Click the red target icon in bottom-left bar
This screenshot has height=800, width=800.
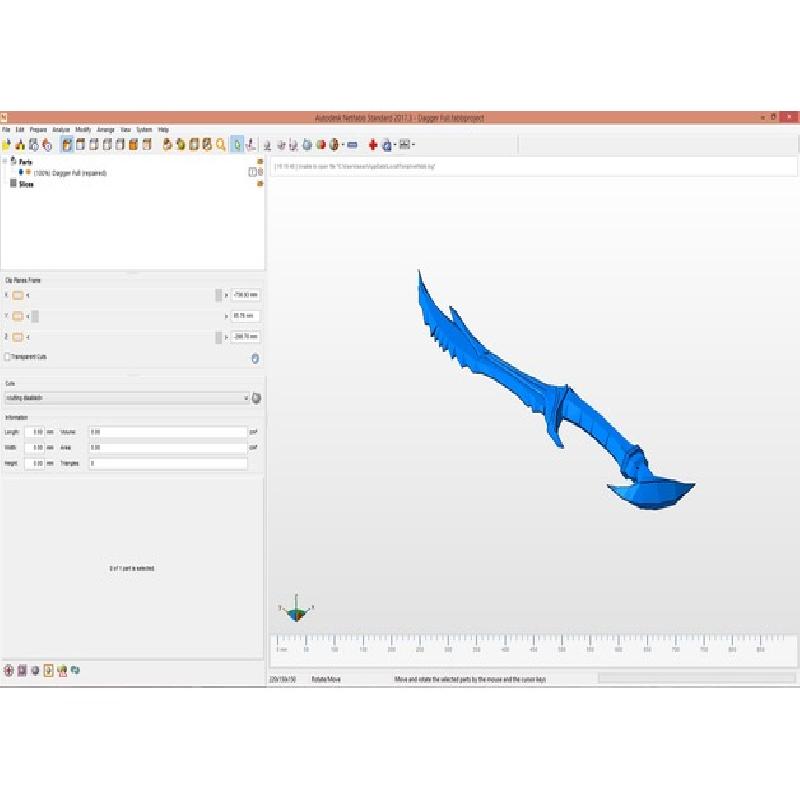[x=8, y=670]
